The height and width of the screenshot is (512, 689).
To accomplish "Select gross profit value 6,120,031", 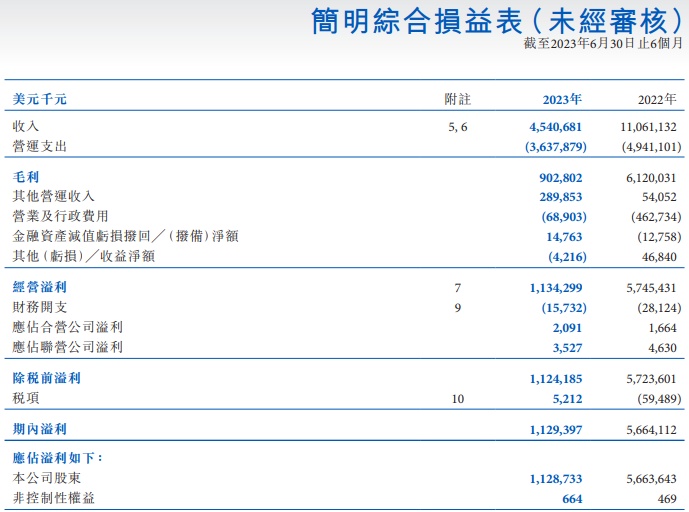I will pos(651,178).
